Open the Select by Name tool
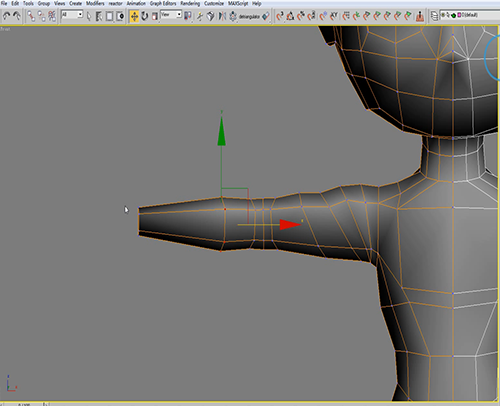This screenshot has height=406, width=500. point(99,16)
